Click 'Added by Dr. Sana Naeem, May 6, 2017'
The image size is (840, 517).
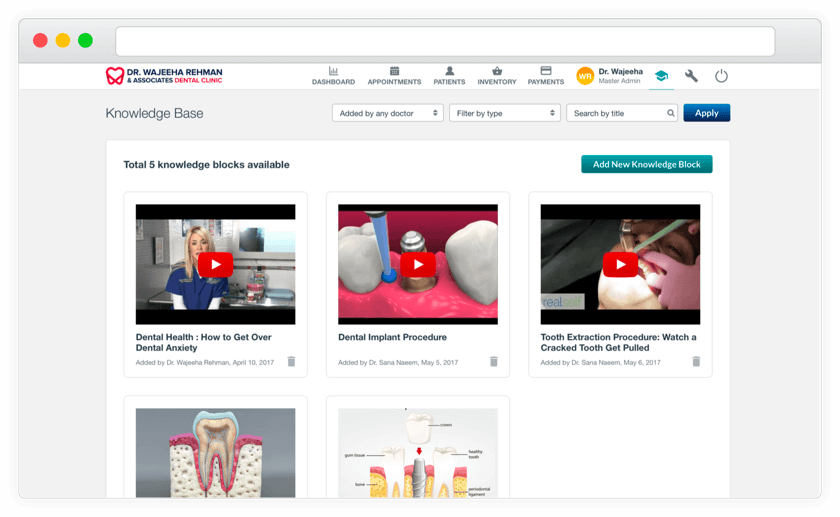[x=601, y=363]
